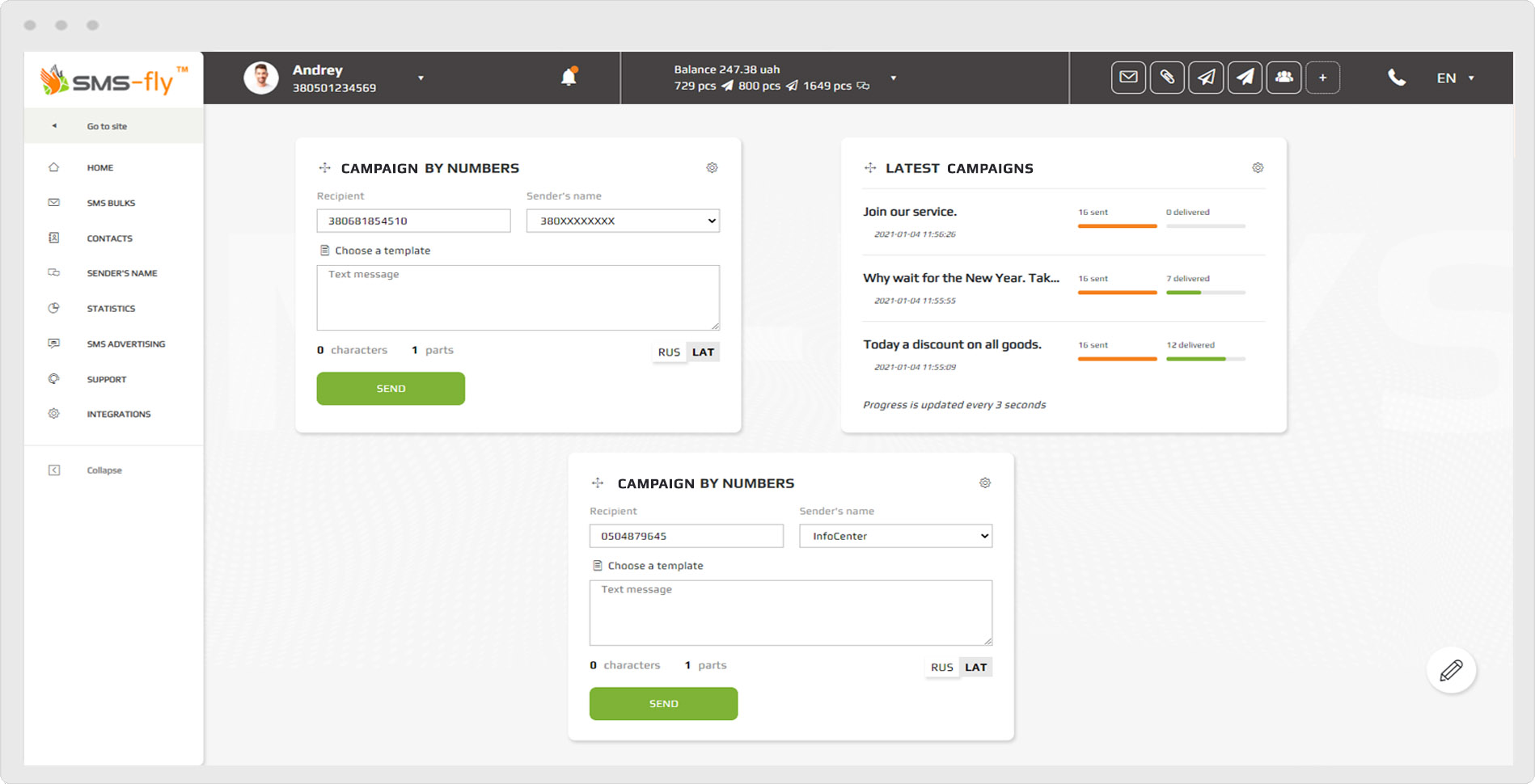Viewport: 1535px width, 784px height.
Task: Click the outlined paper plane shortcut icon
Action: [1206, 78]
